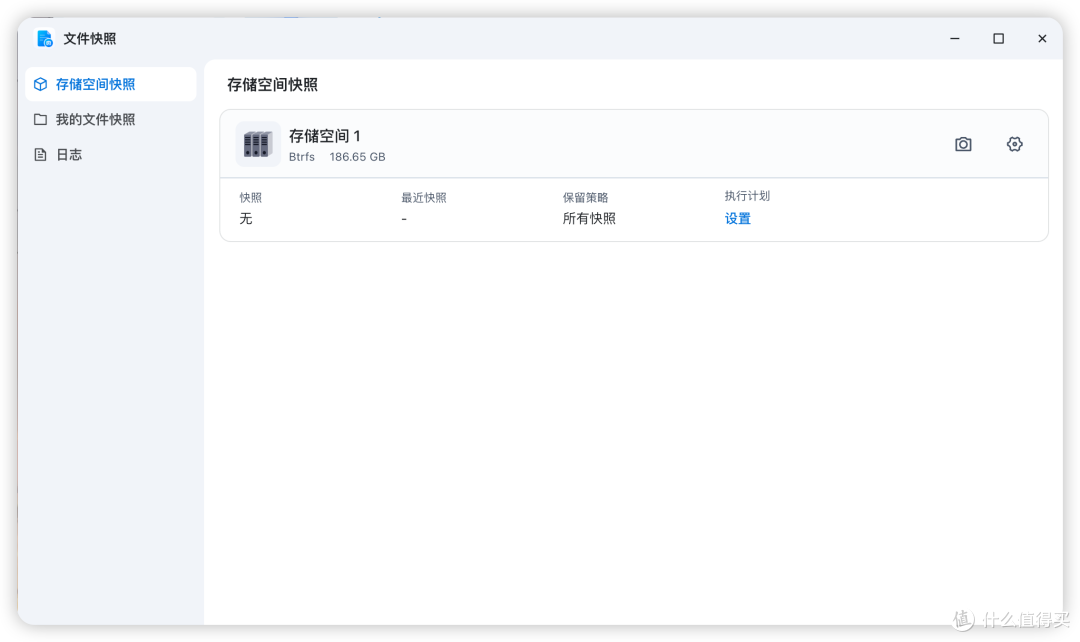Select 存储空间快照 in the sidebar

click(111, 84)
